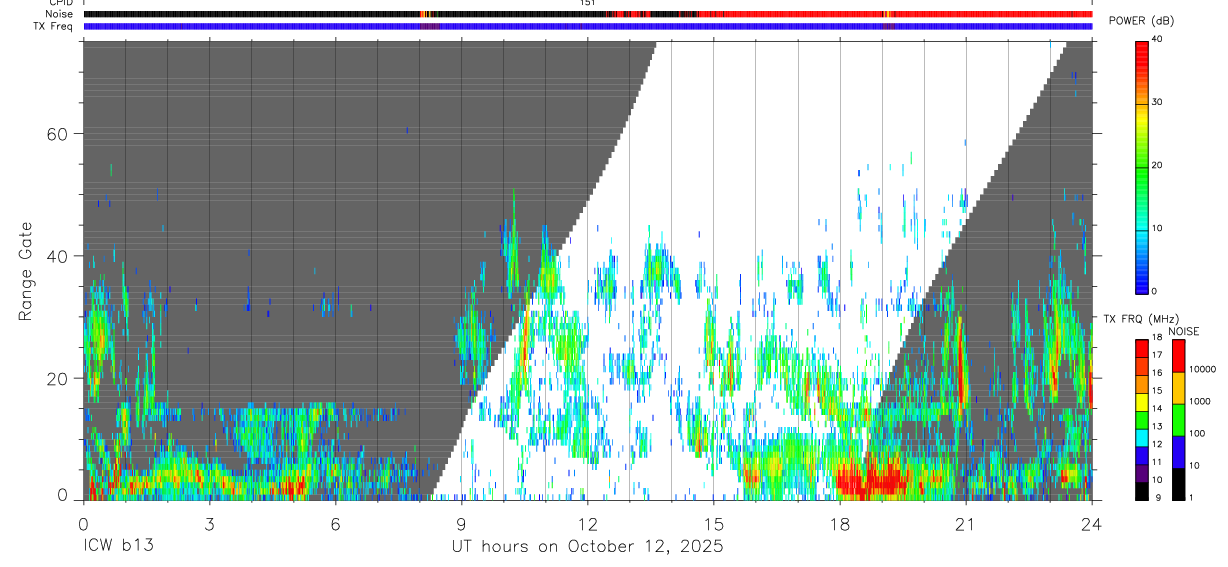The width and height of the screenshot is (1228, 567).
Task: Select the 'NOISE' legend title
Action: [1183, 331]
